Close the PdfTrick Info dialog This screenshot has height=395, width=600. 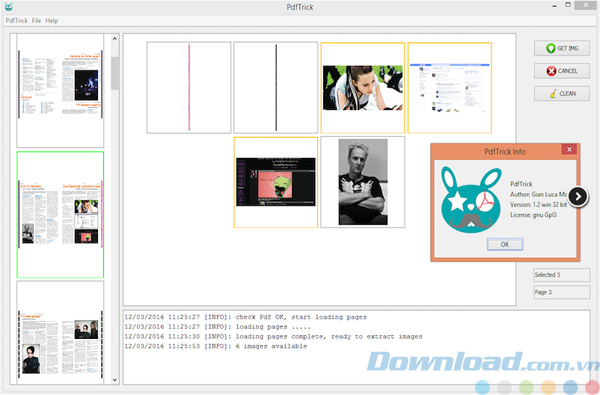pyautogui.click(x=569, y=149)
